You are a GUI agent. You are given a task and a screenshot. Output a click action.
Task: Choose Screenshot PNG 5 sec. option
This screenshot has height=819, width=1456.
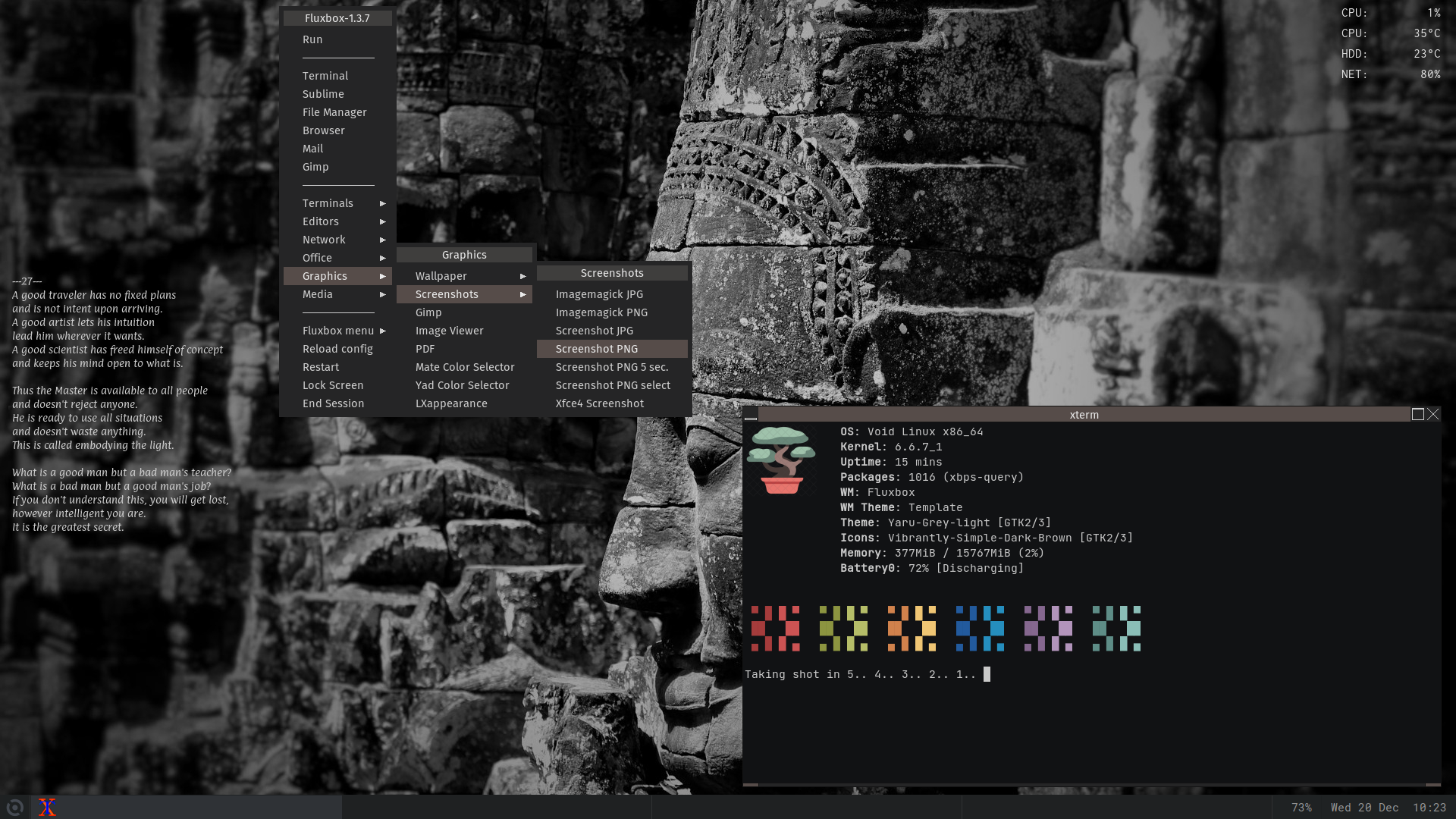(612, 367)
